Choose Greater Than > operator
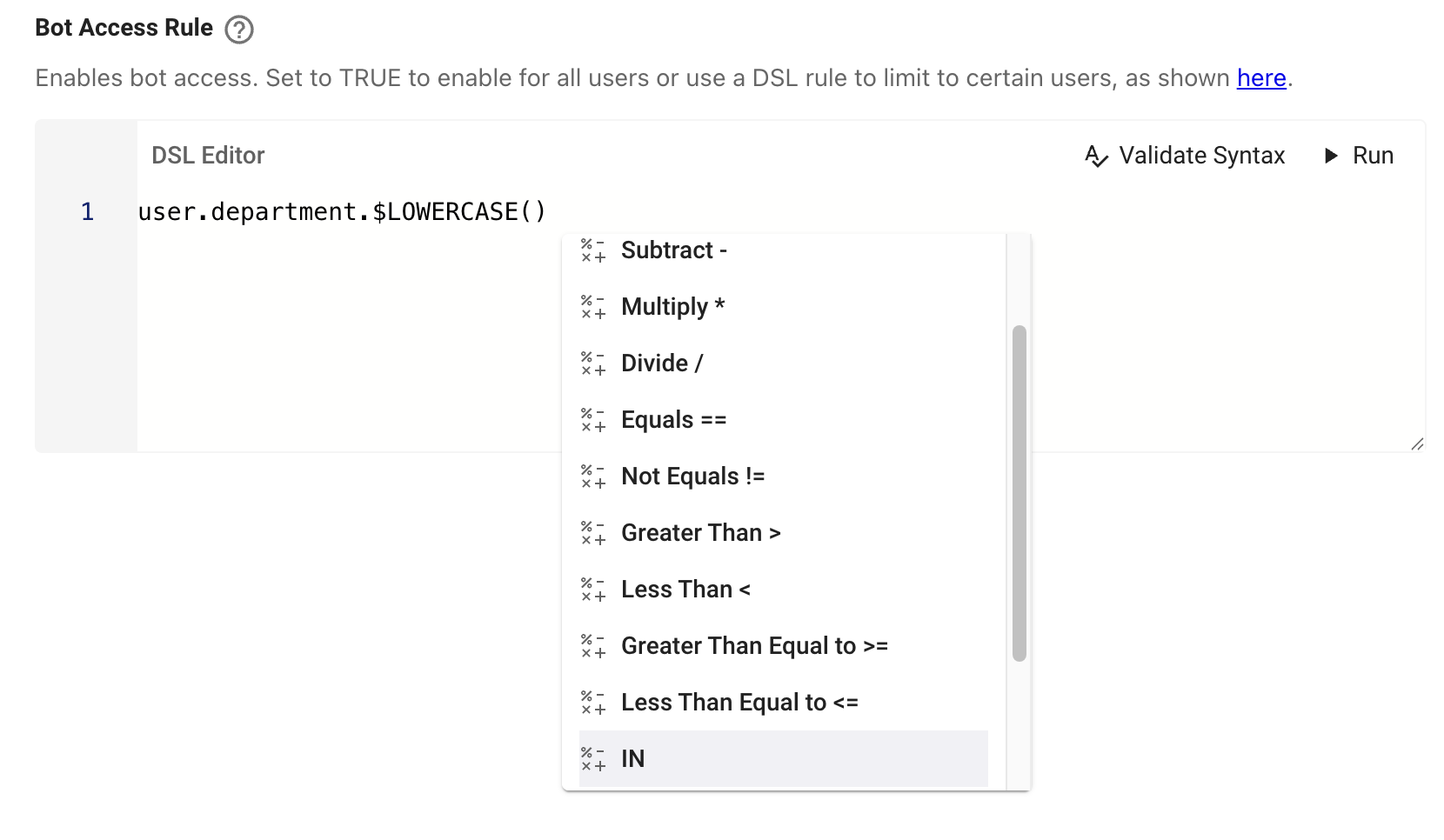1444x840 pixels. pos(700,533)
